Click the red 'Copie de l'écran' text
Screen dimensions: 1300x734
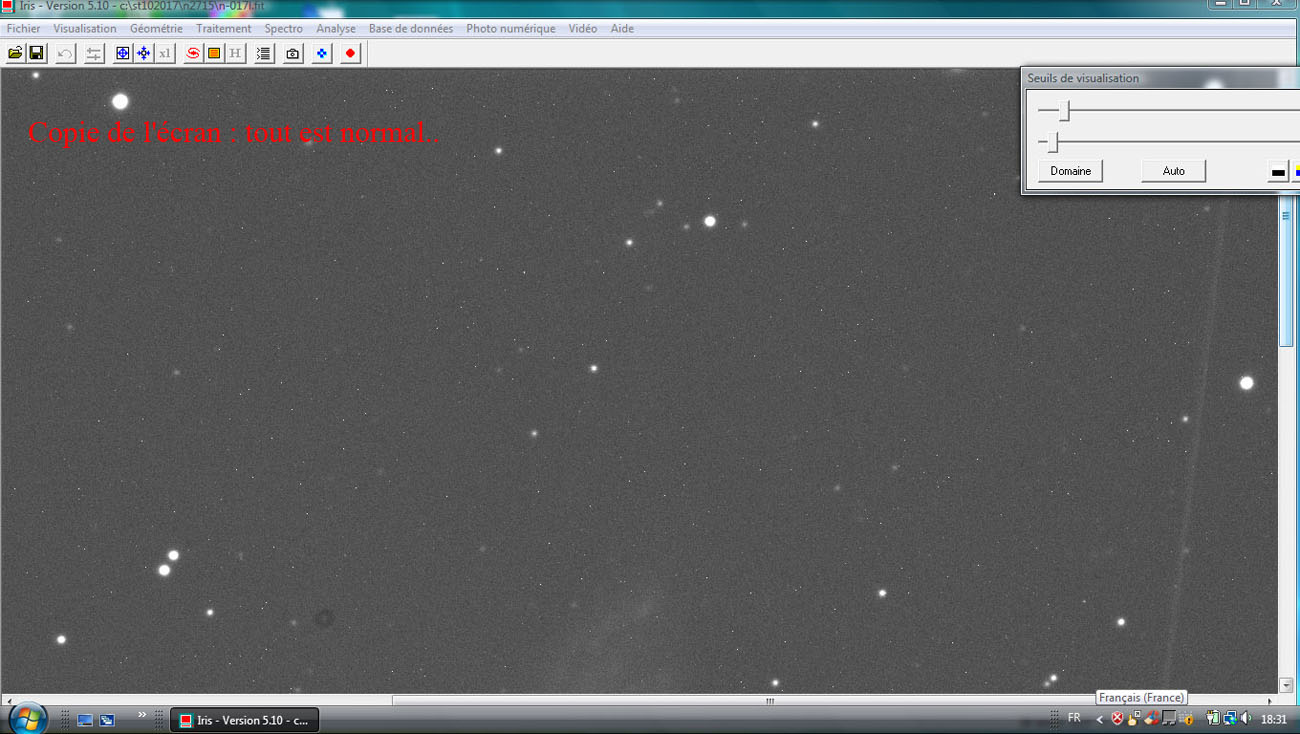(x=233, y=132)
